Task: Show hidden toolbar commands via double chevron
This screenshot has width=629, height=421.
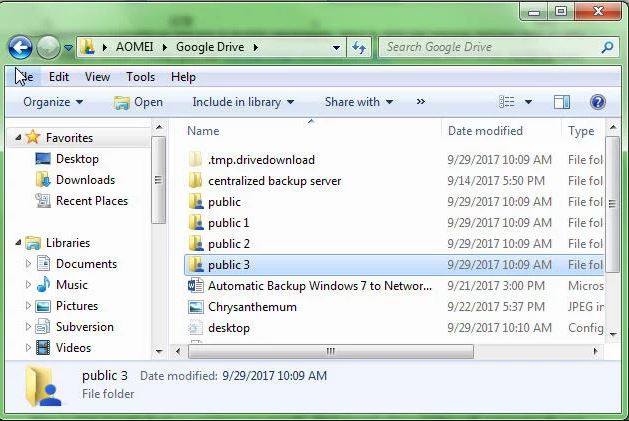Action: (x=420, y=102)
